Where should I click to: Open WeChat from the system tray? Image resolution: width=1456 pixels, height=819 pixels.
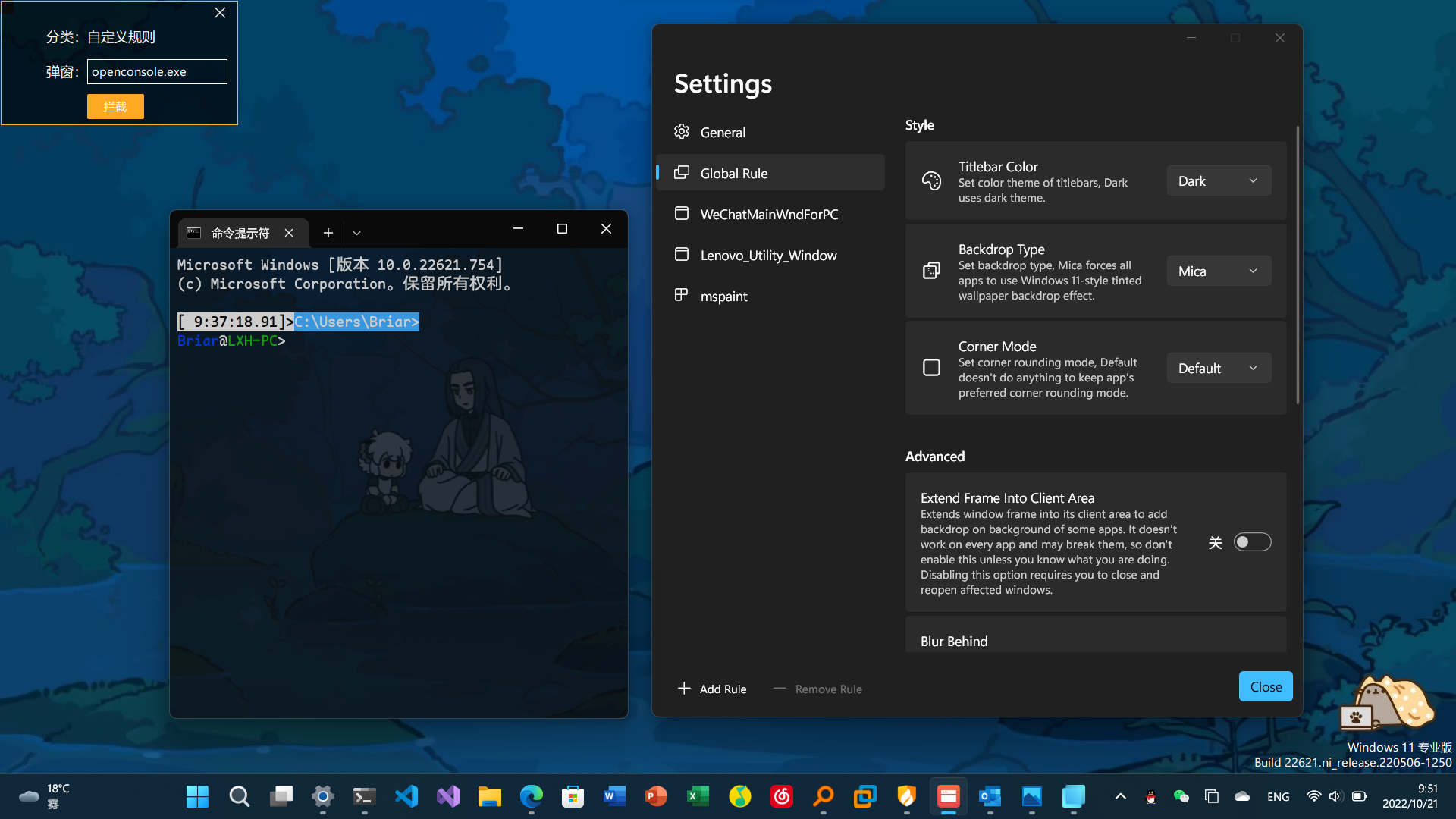(x=1181, y=796)
